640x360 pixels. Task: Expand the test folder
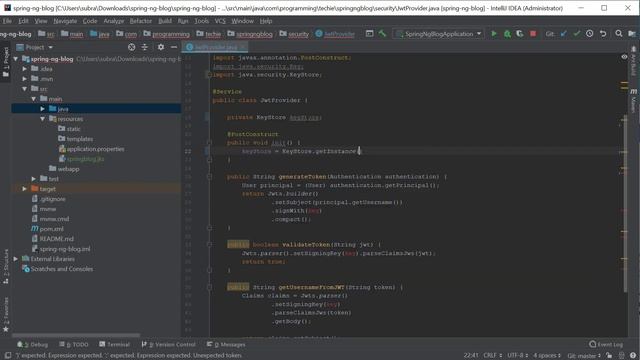coord(34,179)
